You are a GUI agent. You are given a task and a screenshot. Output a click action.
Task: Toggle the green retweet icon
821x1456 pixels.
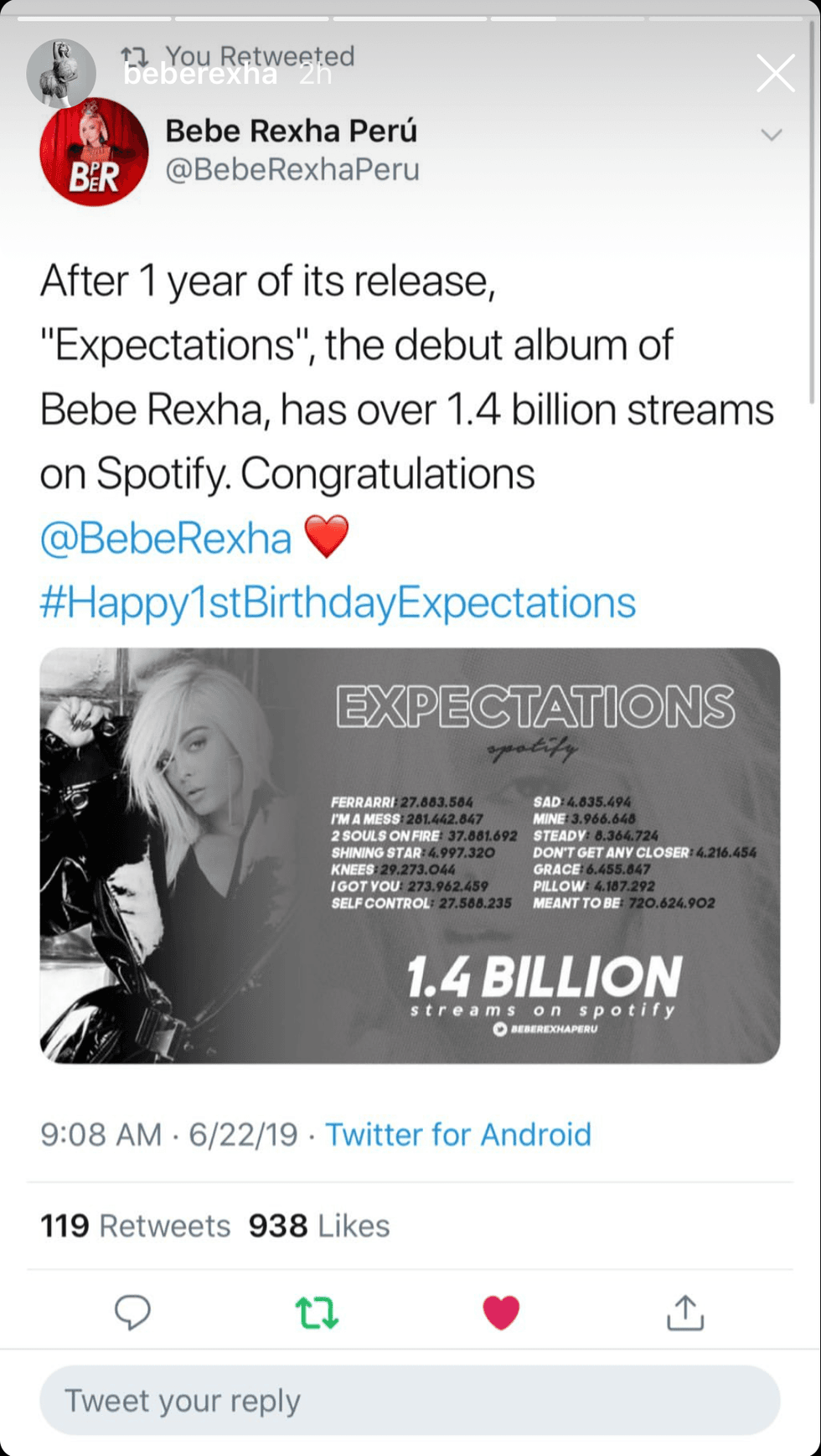pos(317,1313)
